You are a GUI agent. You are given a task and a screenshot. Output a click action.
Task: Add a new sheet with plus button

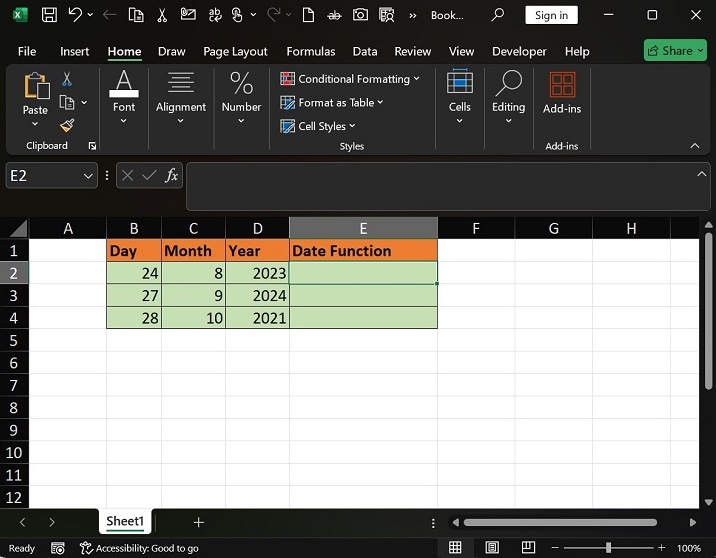click(x=199, y=522)
